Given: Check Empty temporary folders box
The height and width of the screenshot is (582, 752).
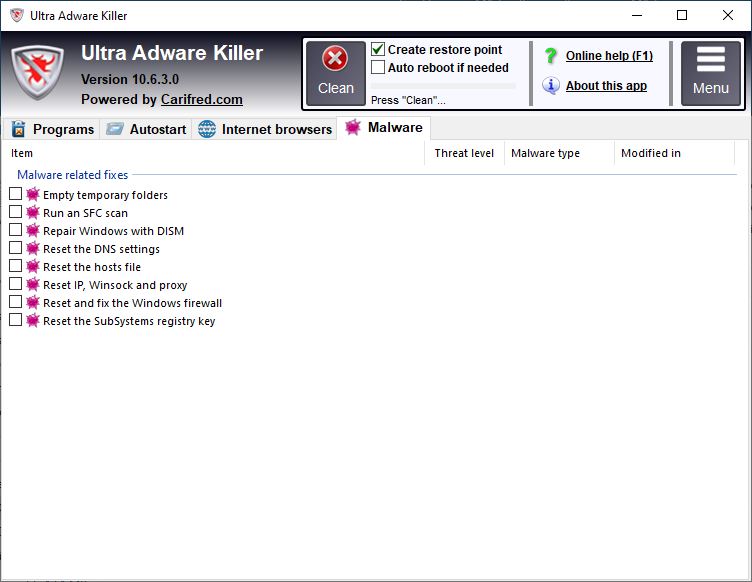Looking at the screenshot, I should [x=15, y=194].
